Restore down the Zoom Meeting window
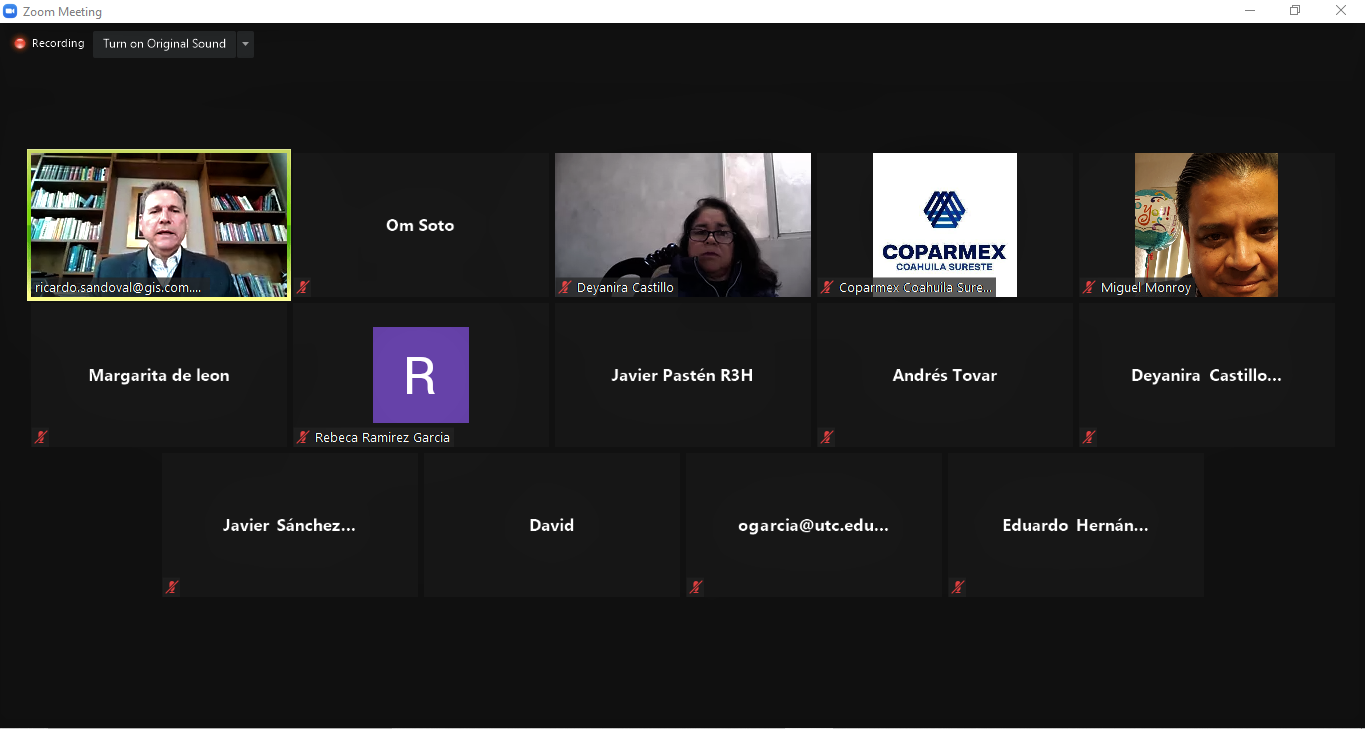Screen dimensions: 1365x729 [x=1295, y=11]
